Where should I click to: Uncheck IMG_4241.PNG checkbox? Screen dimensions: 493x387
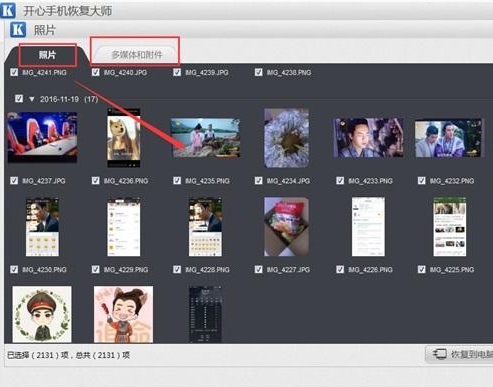(x=14, y=72)
